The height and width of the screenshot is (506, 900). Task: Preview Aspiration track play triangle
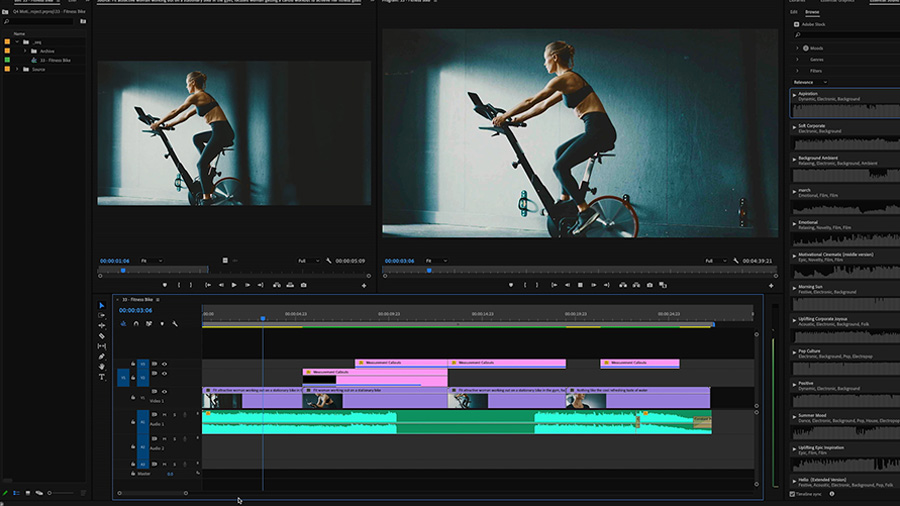(x=794, y=95)
